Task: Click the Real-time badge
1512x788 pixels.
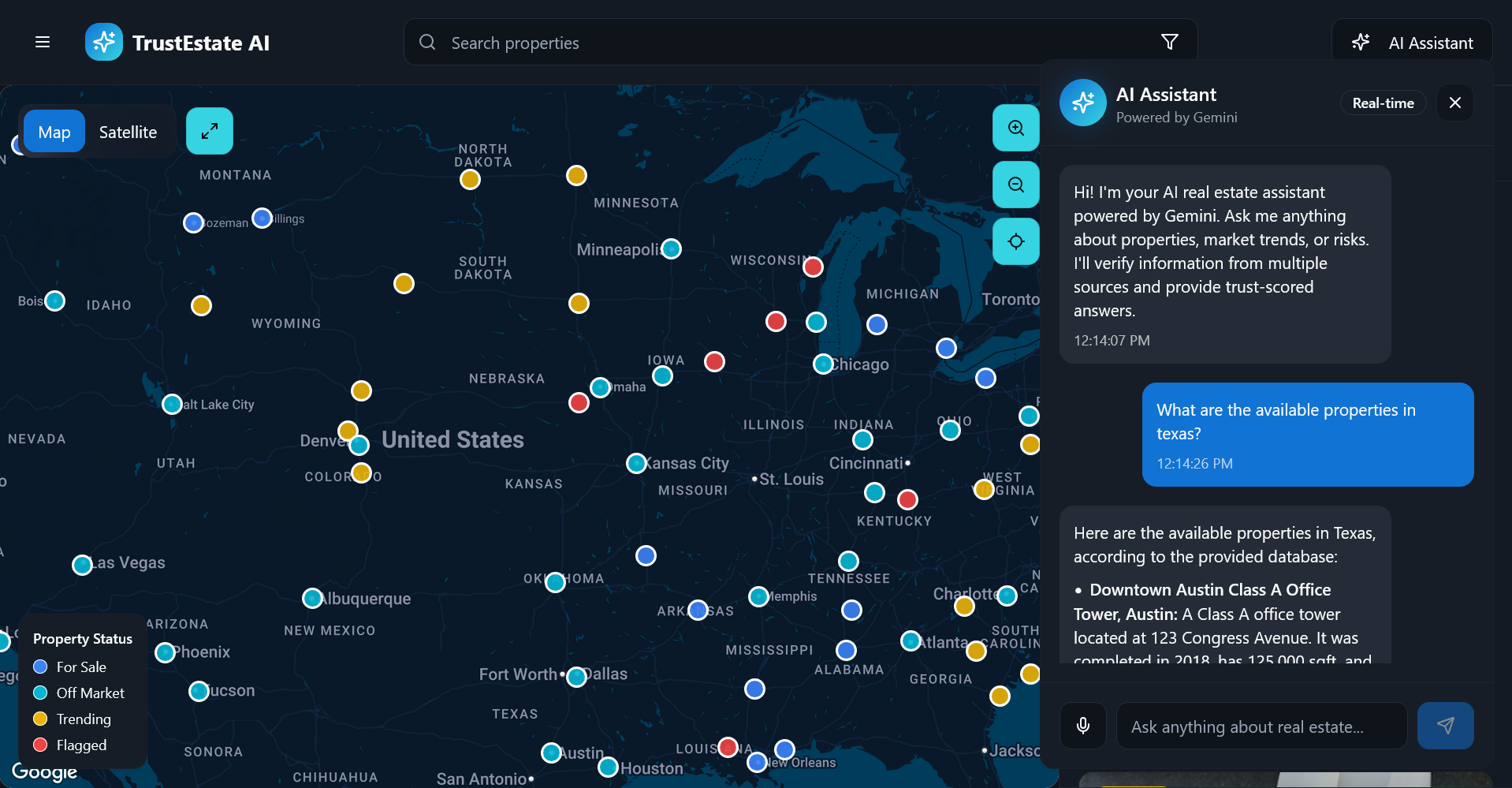Action: [x=1384, y=103]
